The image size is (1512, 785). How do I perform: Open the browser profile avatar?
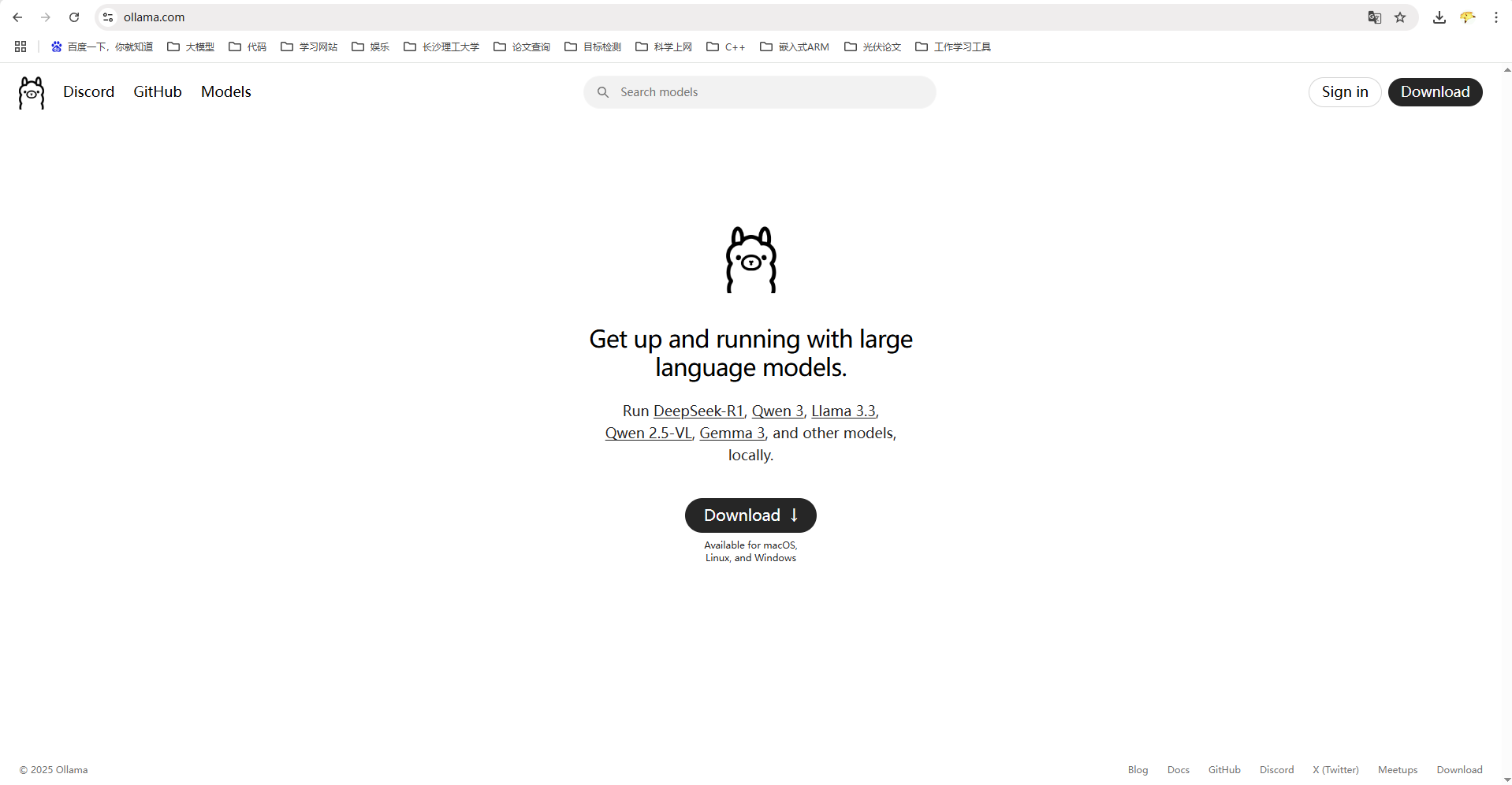point(1467,17)
